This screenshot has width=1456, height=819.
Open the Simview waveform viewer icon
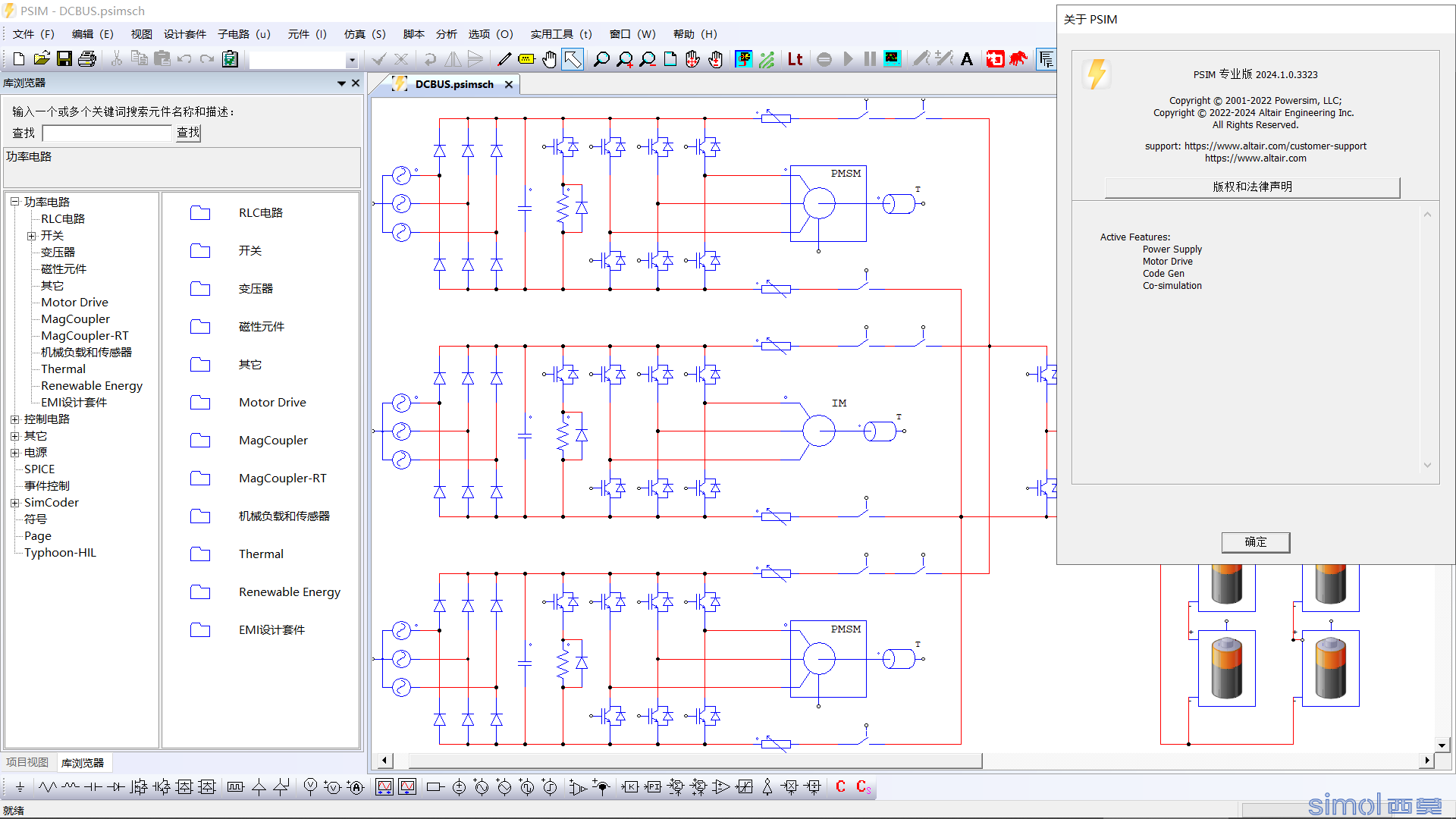click(x=893, y=59)
